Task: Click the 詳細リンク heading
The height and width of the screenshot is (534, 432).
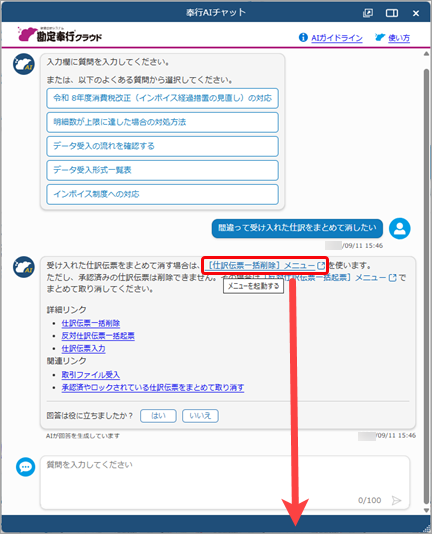Action: click(66, 310)
